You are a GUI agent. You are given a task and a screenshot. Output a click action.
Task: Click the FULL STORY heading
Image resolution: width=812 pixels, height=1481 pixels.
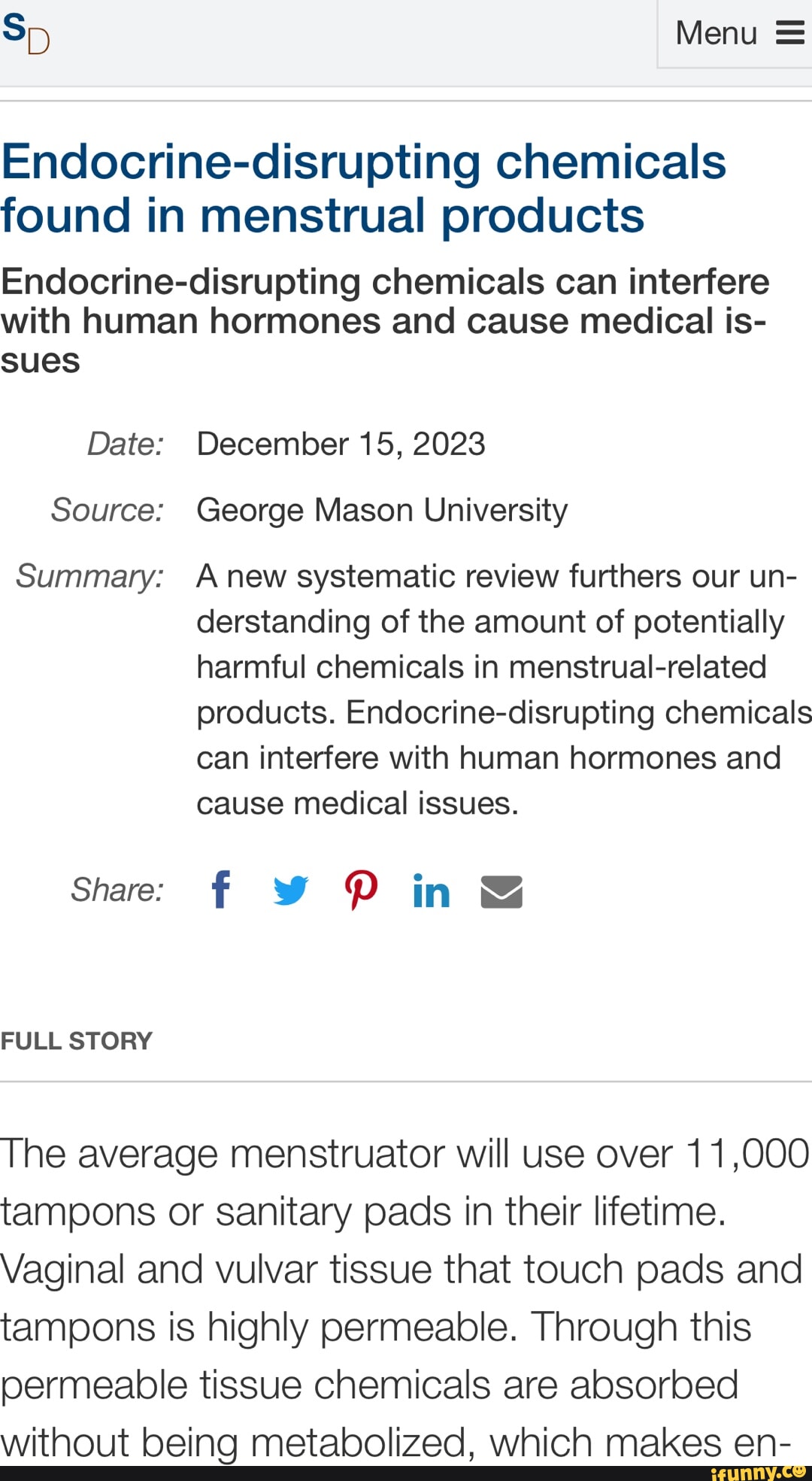tap(76, 1041)
